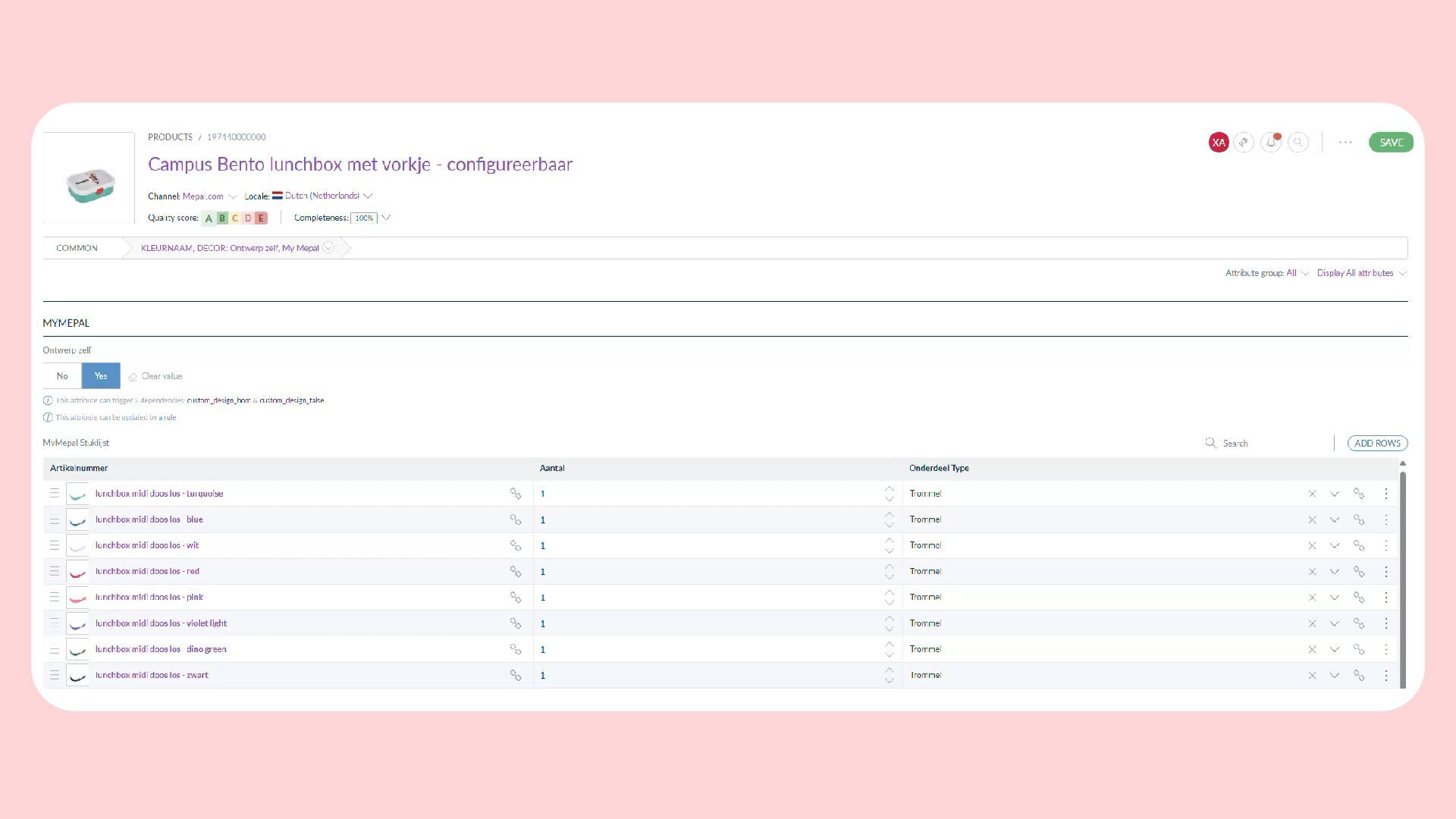
Task: Click the ADD ROWS button
Action: point(1376,444)
